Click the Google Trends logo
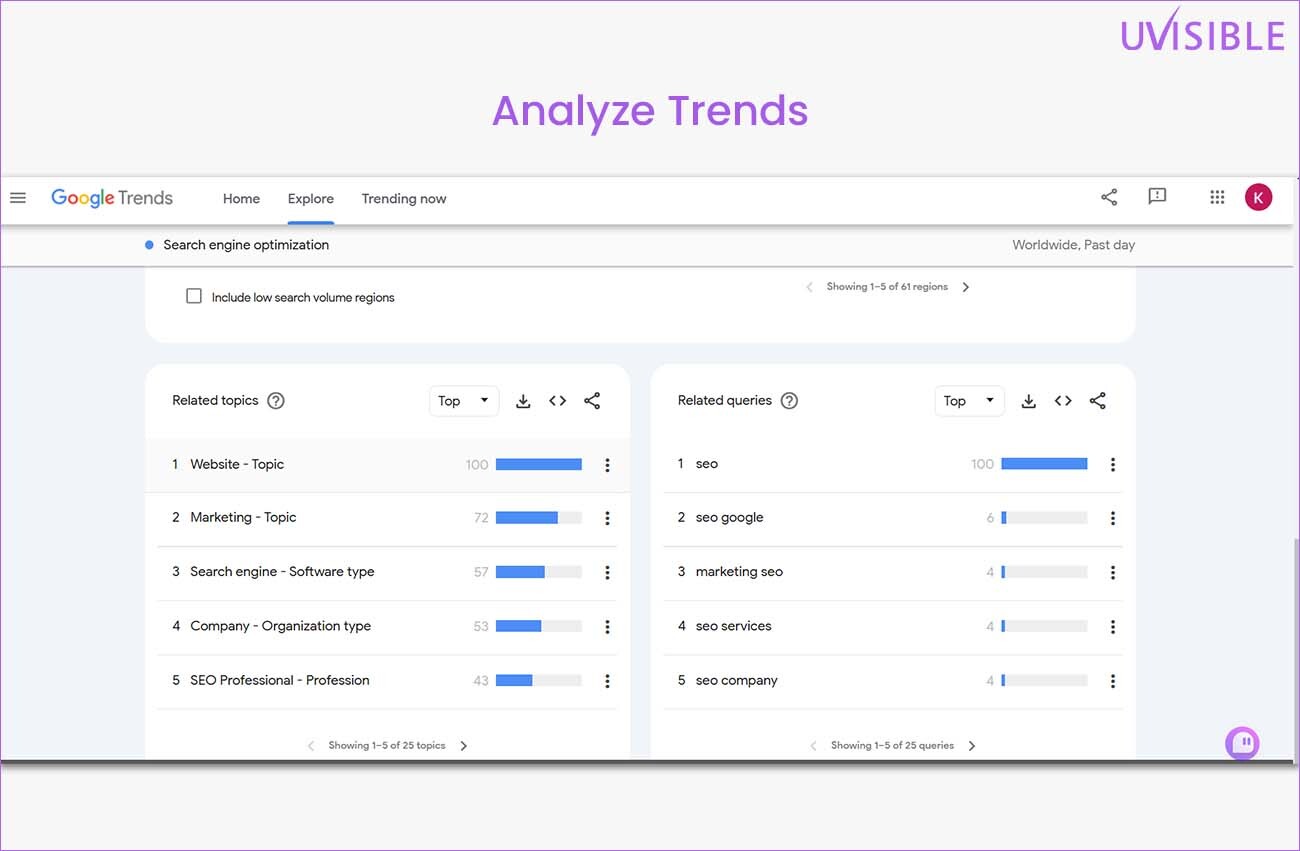Image resolution: width=1300 pixels, height=851 pixels. tap(112, 198)
